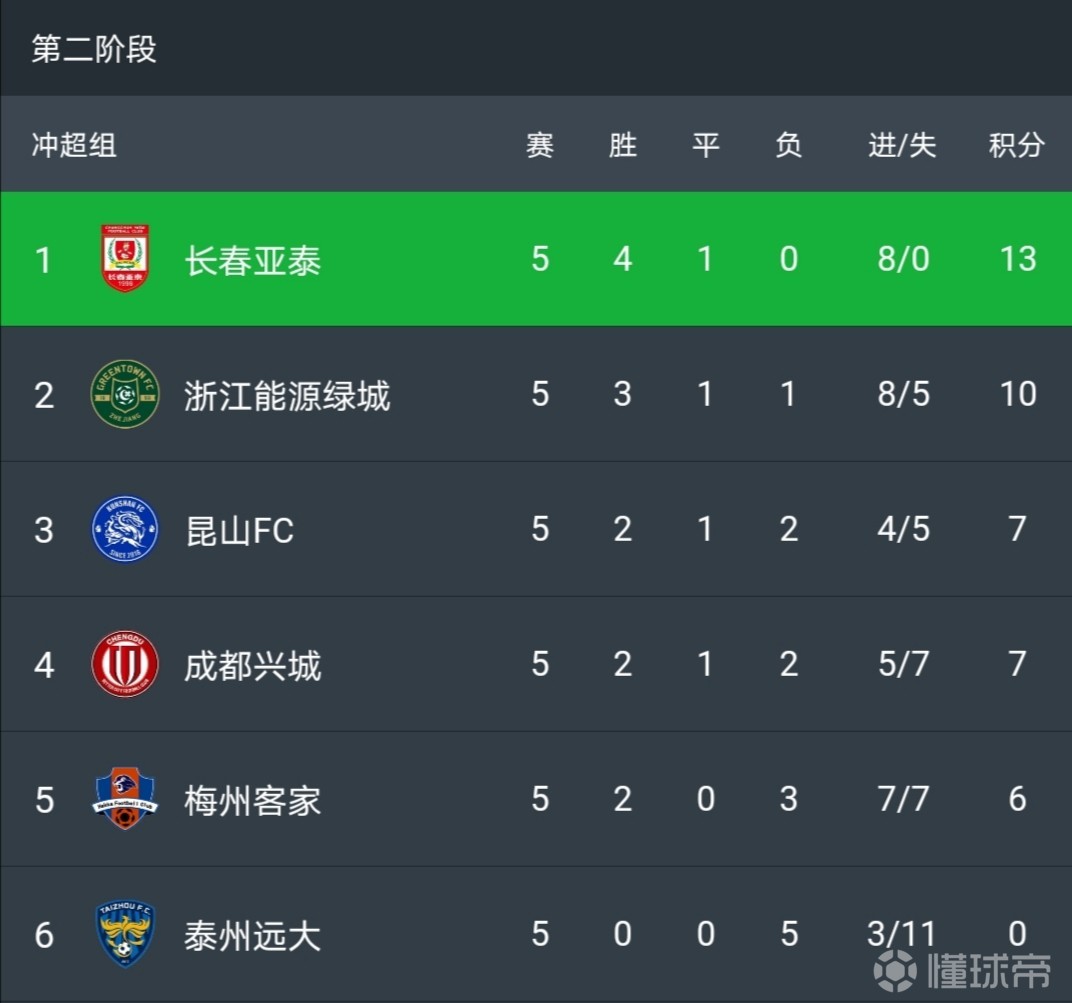
Task: Click the Chengdu Xingcheng red crest
Action: point(124,665)
